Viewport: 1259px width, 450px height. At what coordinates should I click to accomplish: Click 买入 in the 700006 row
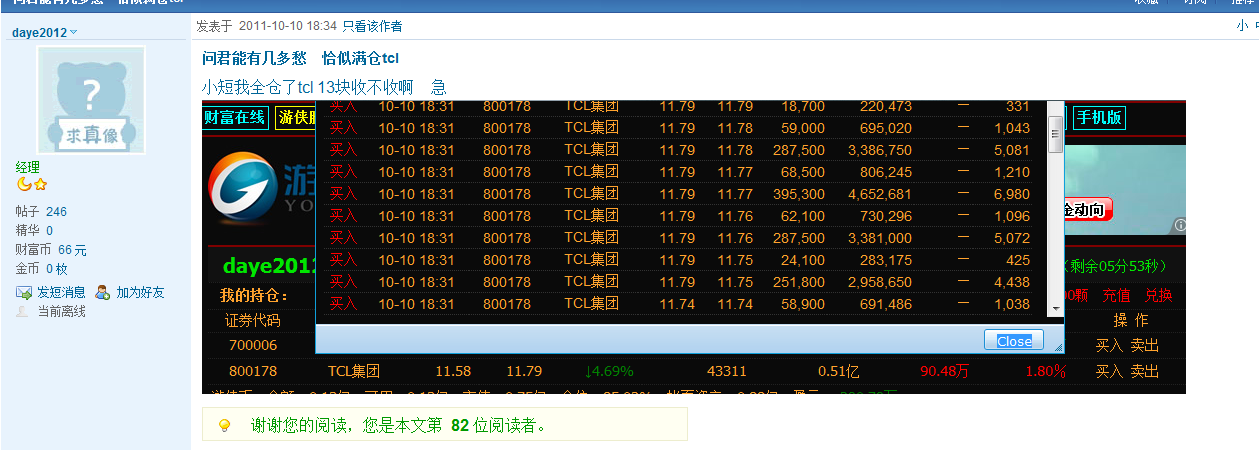(1110, 345)
